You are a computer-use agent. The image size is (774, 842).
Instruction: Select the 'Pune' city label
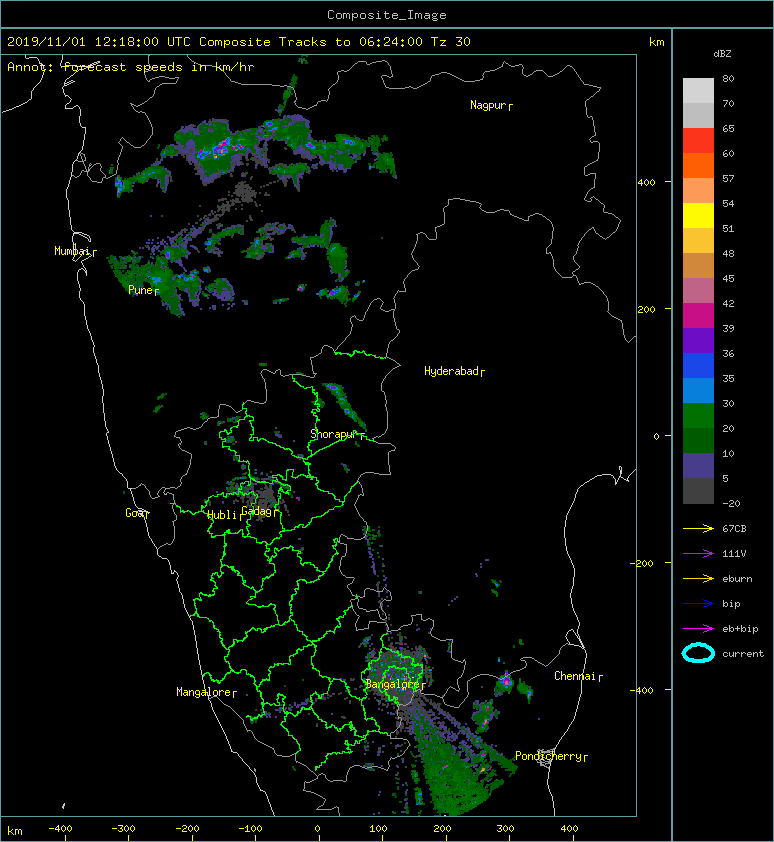pyautogui.click(x=141, y=290)
